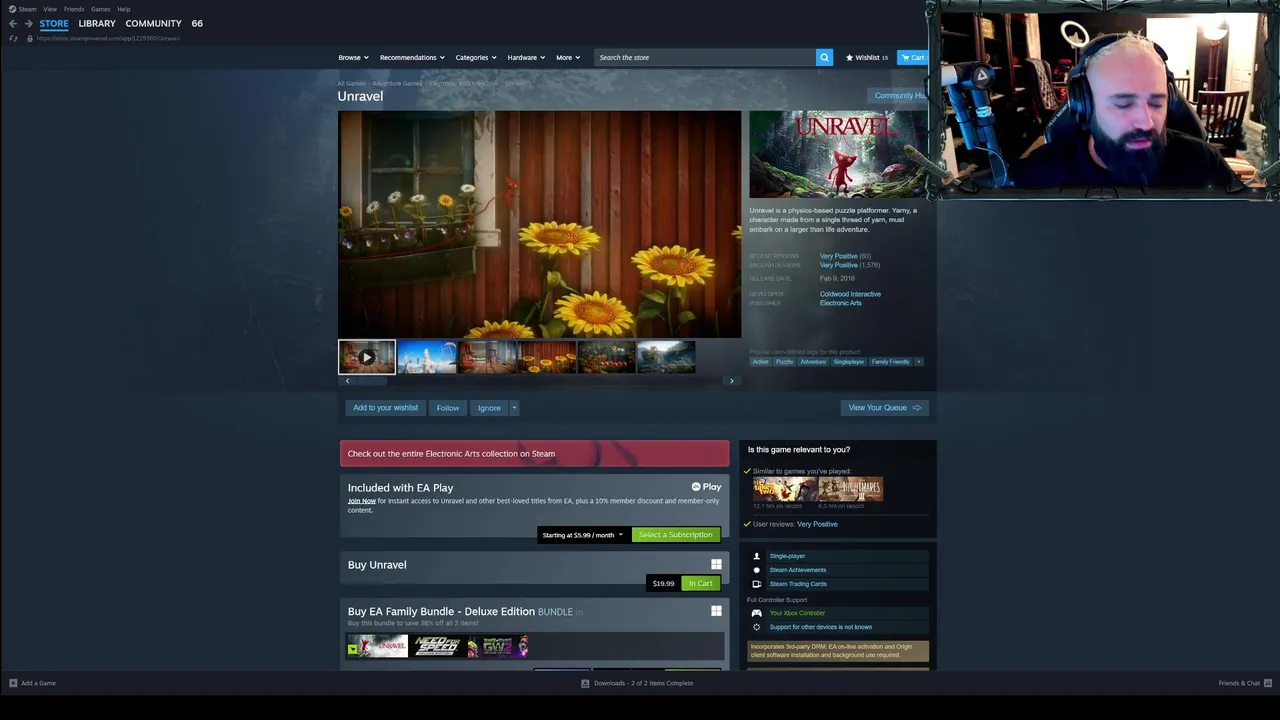Click the green In Cart button
Viewport: 1280px width, 720px height.
700,584
